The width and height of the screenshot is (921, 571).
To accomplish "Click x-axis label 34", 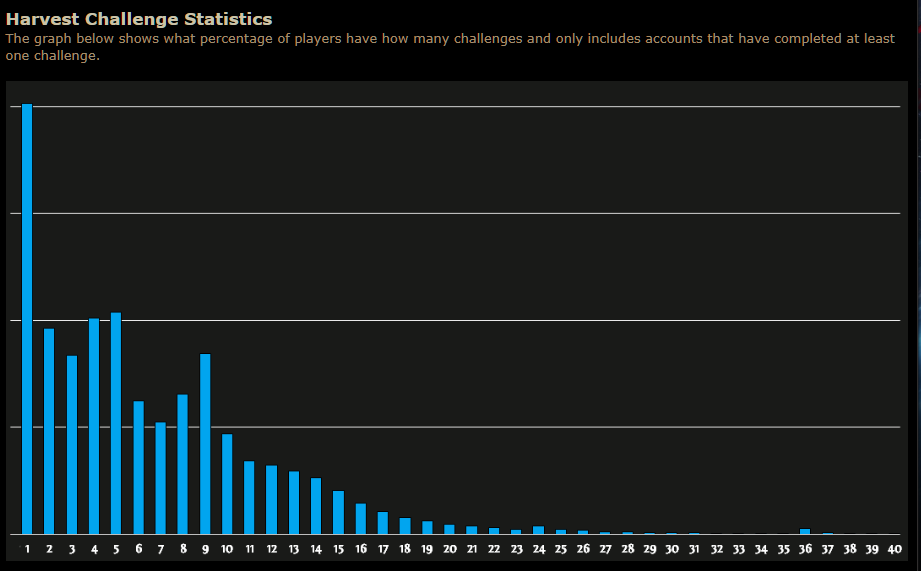I will click(x=761, y=549).
